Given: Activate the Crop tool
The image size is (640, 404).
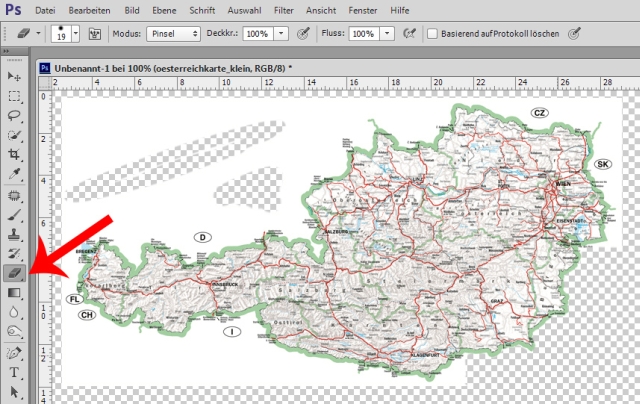Looking at the screenshot, I should tap(14, 155).
